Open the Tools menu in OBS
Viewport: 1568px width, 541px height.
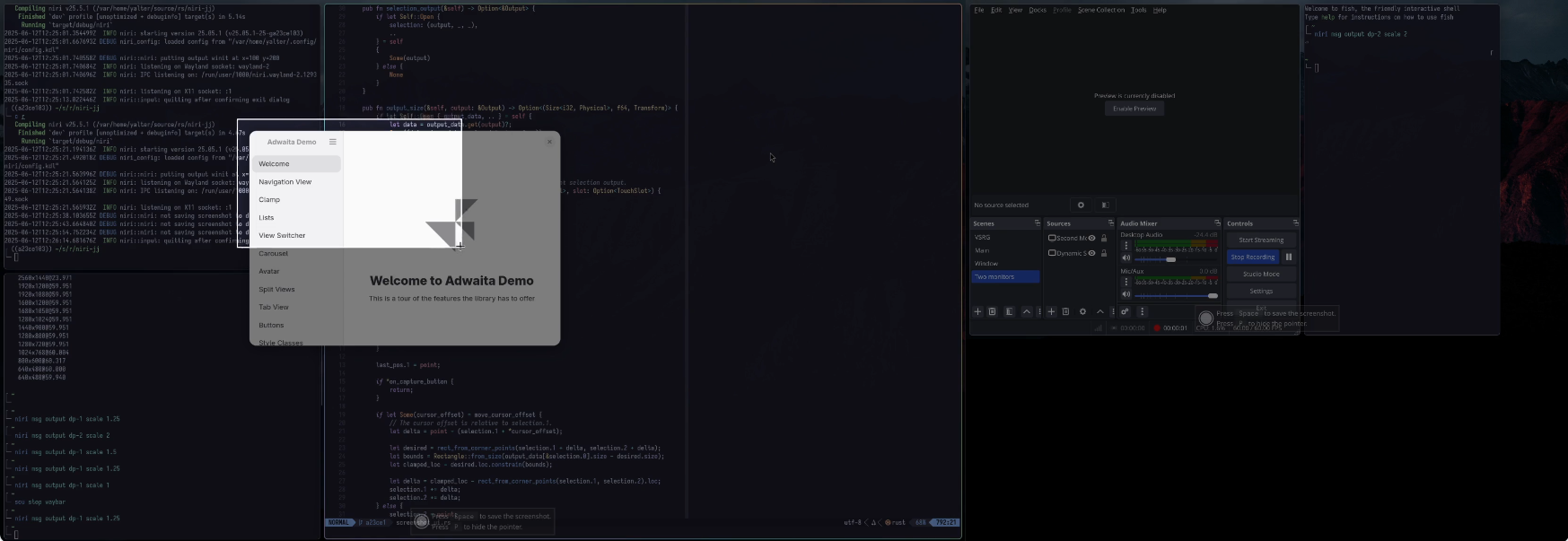point(1138,10)
